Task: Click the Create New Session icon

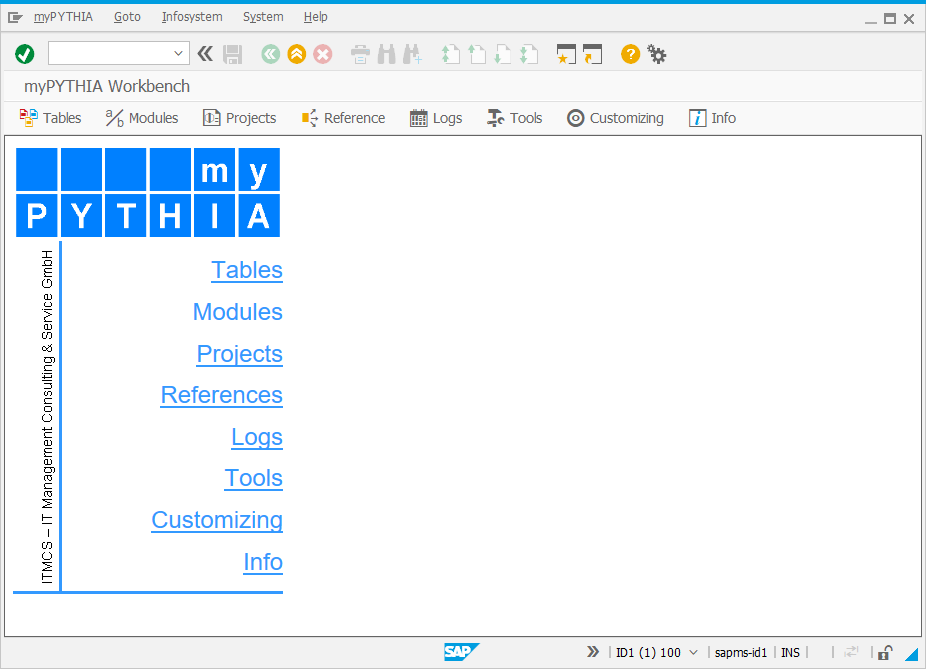Action: click(566, 54)
